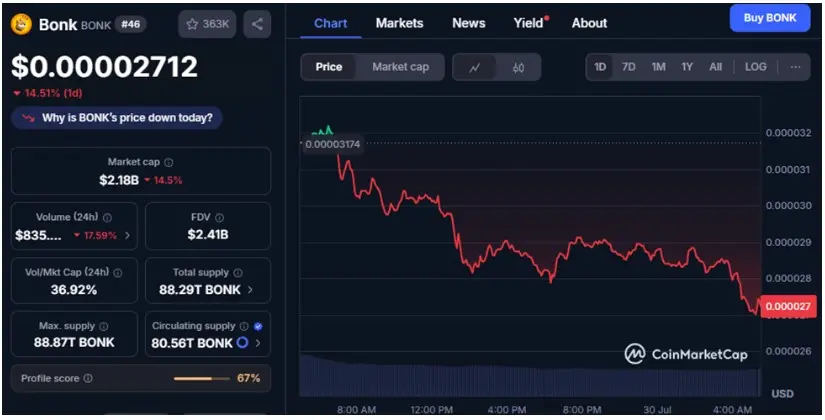
Task: Click the three-dot more options chart button
Action: coord(795,67)
